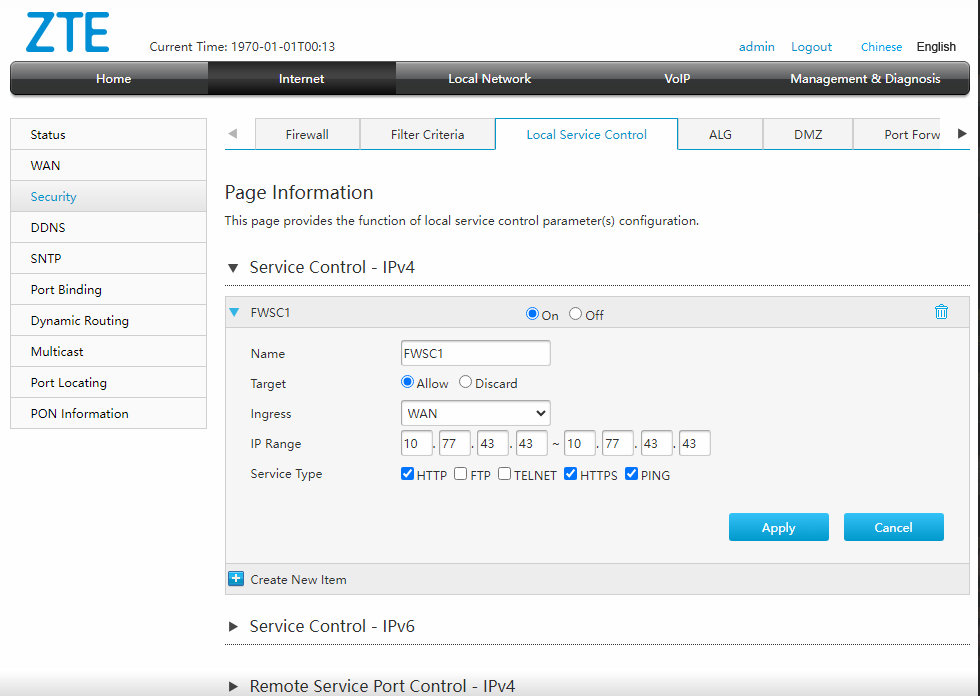The width and height of the screenshot is (980, 696).
Task: Open Management & Diagnosis menu
Action: coord(865,79)
